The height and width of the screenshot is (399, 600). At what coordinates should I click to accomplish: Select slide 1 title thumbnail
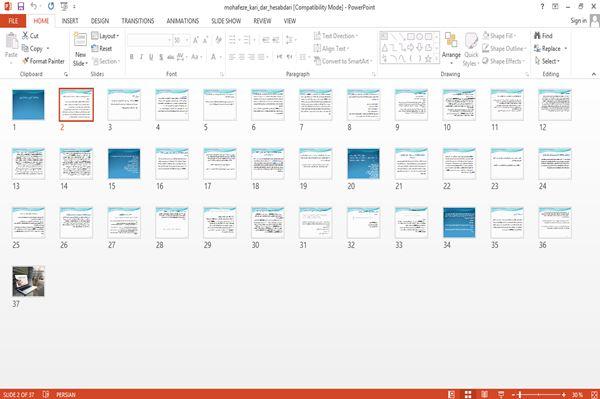(28, 104)
